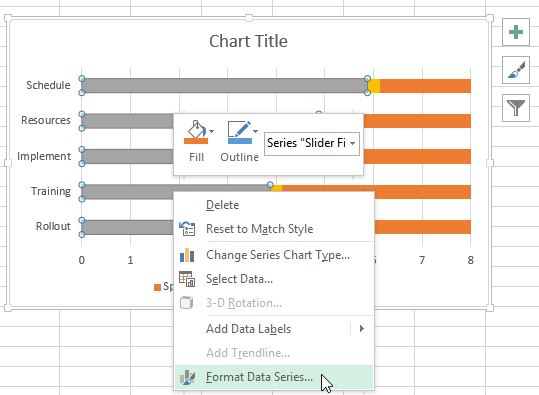
Task: Click the Select Data icon
Action: pos(187,279)
